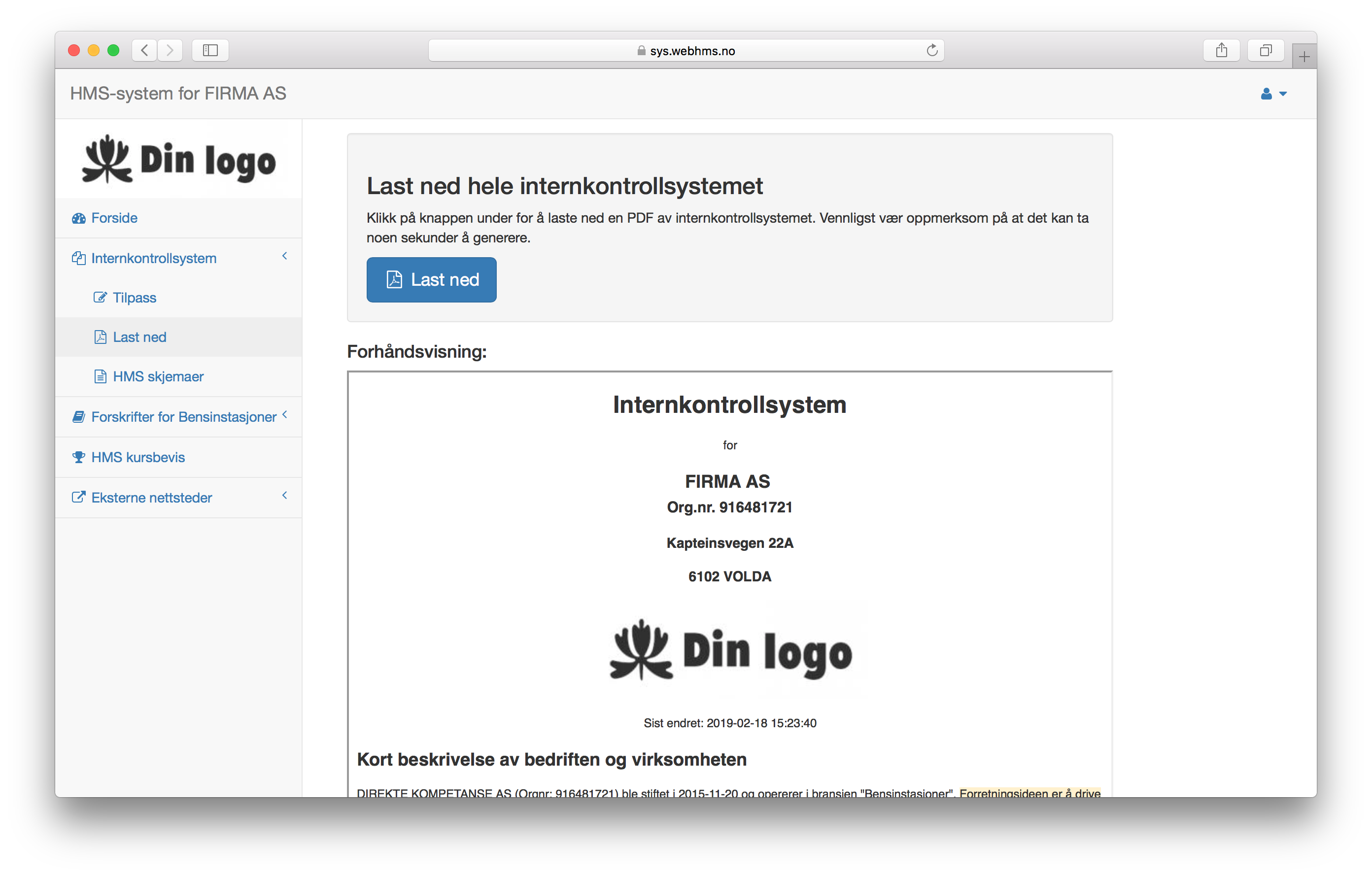Click the Eksterne nettsteder external-link icon
The width and height of the screenshot is (1372, 876).
tap(79, 498)
